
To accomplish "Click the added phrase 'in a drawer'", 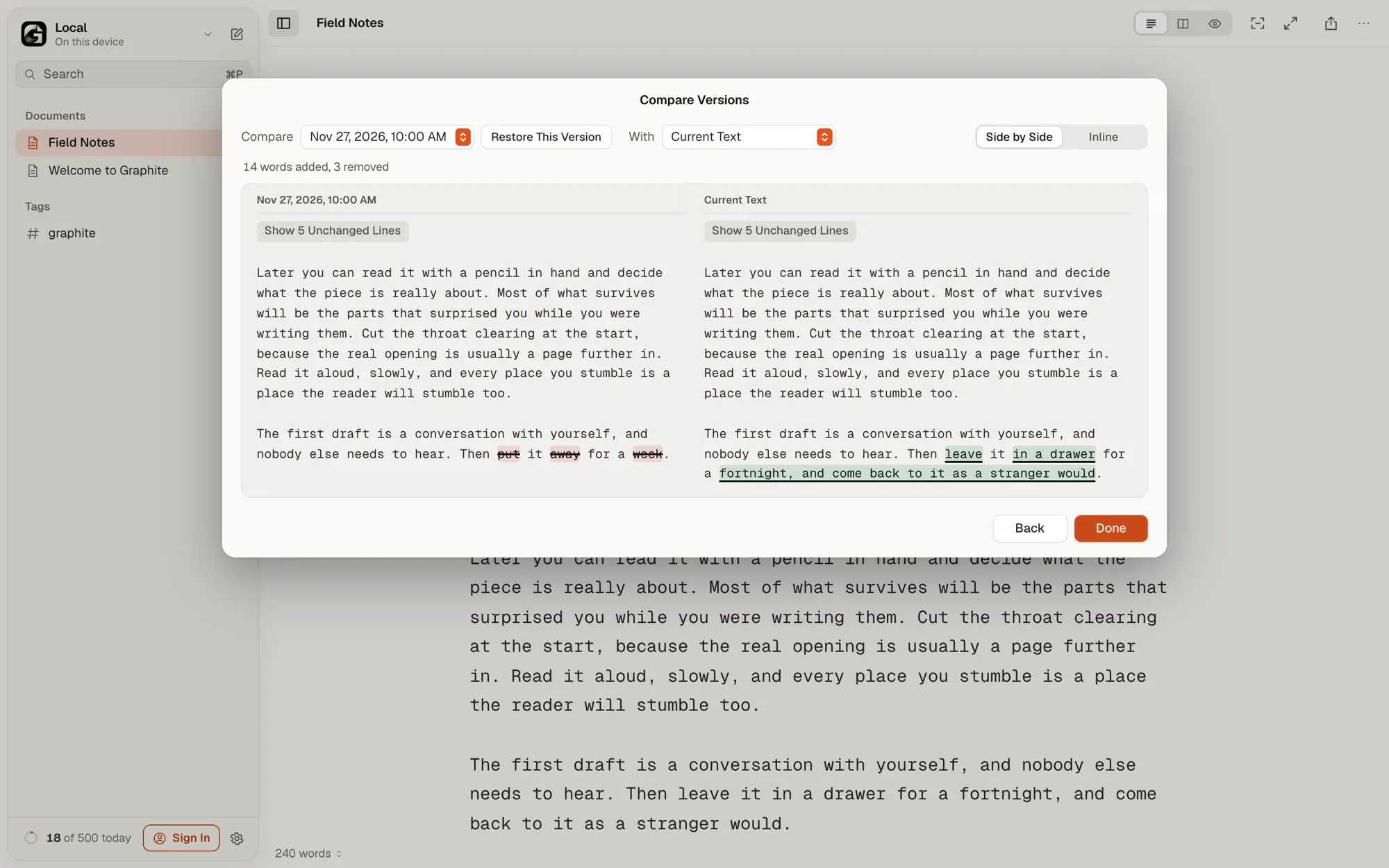I will pos(1054,454).
